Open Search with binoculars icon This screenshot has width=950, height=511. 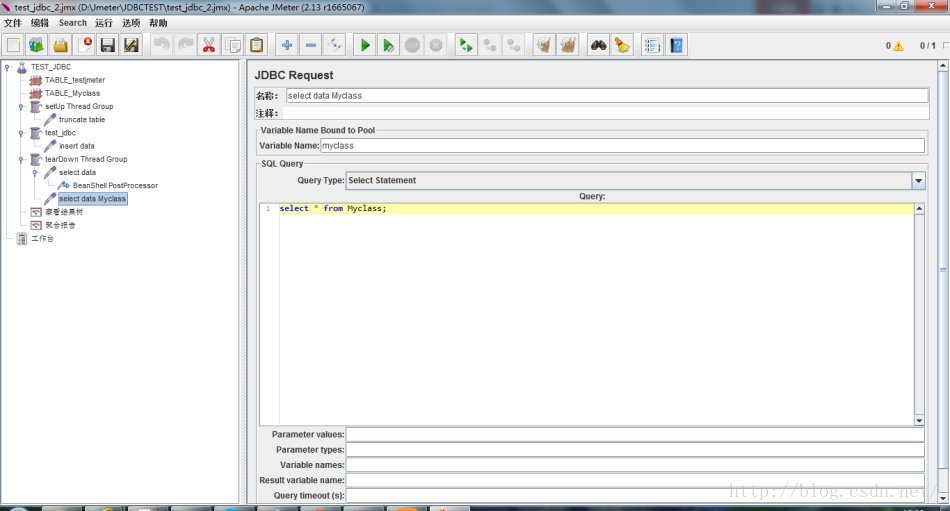click(x=598, y=45)
